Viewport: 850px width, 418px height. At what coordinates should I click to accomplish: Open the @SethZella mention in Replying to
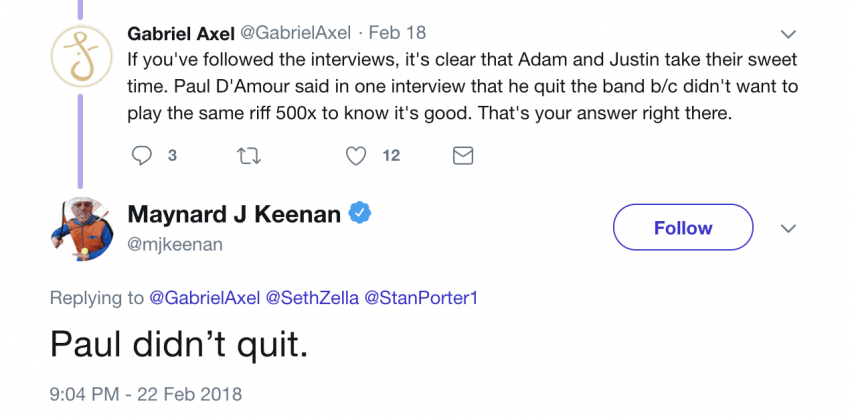pyautogui.click(x=307, y=297)
